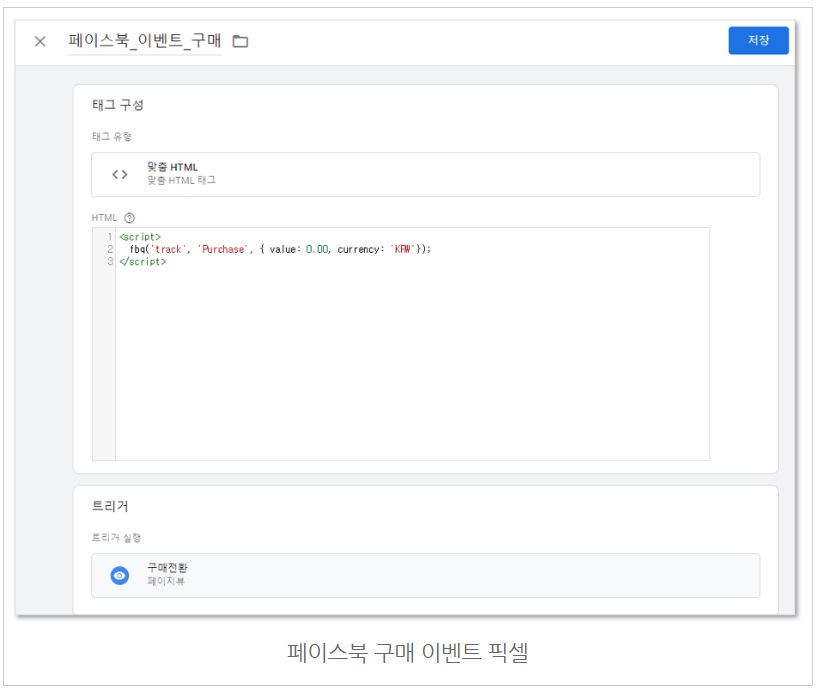Click the caption 페이스북 구매 이벤트 픽셀
This screenshot has width=817, height=689.
[x=408, y=652]
